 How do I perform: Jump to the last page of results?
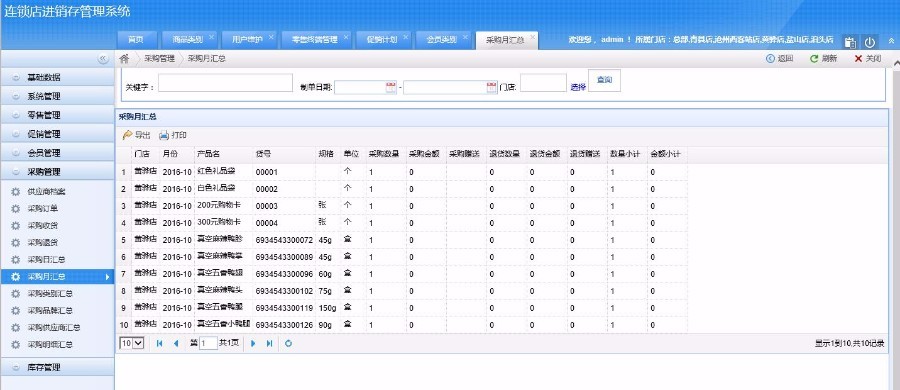pos(269,343)
